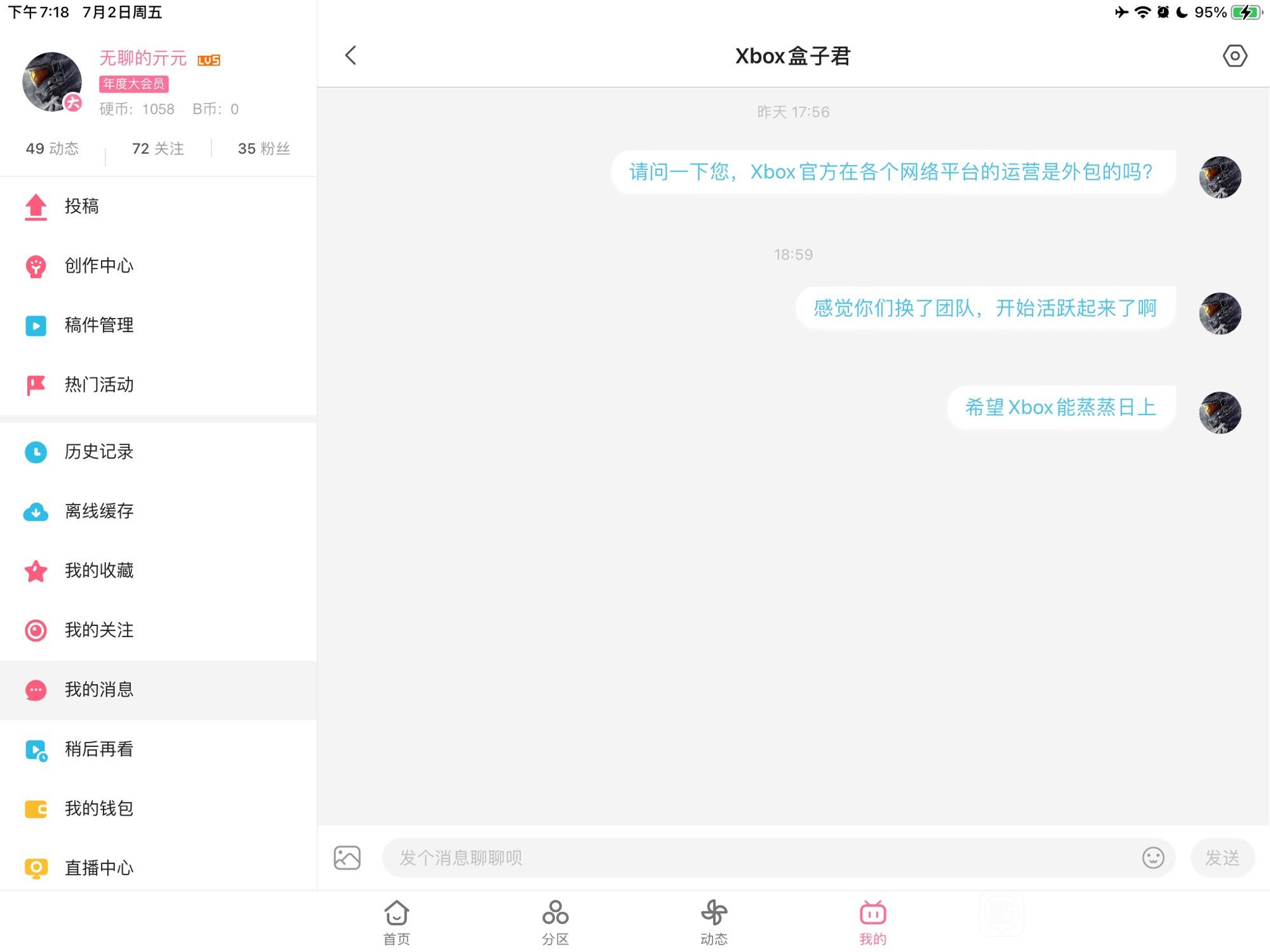Viewport: 1270px width, 952px height.
Task: Open the 投稿 upload icon
Action: click(x=36, y=207)
